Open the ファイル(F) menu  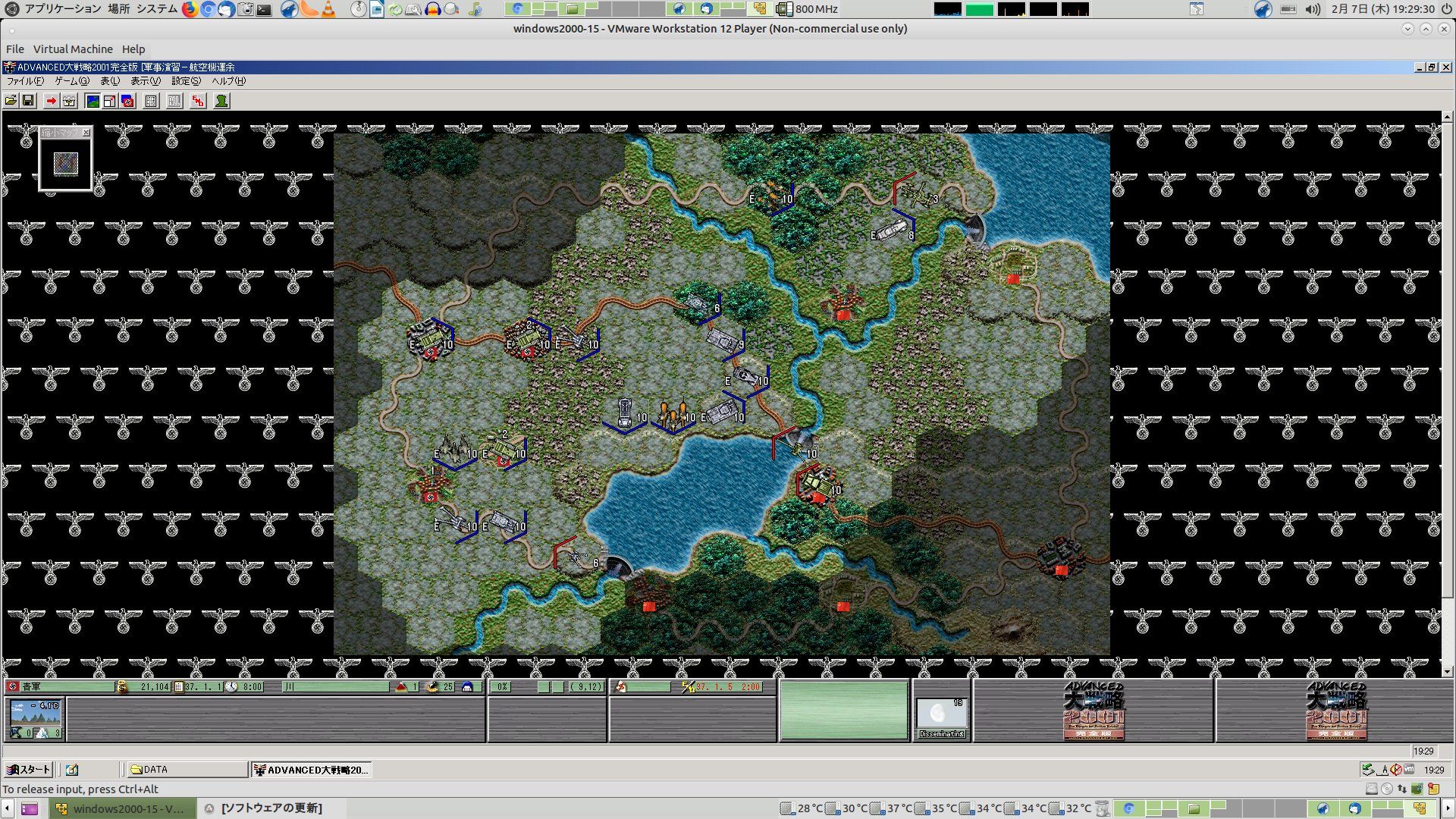(x=25, y=81)
